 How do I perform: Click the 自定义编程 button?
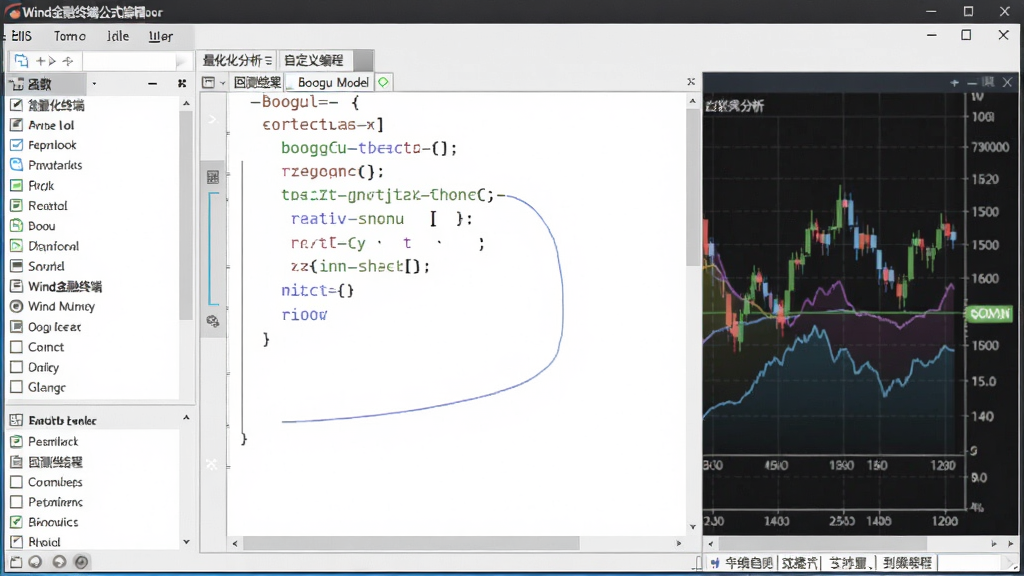click(314, 61)
